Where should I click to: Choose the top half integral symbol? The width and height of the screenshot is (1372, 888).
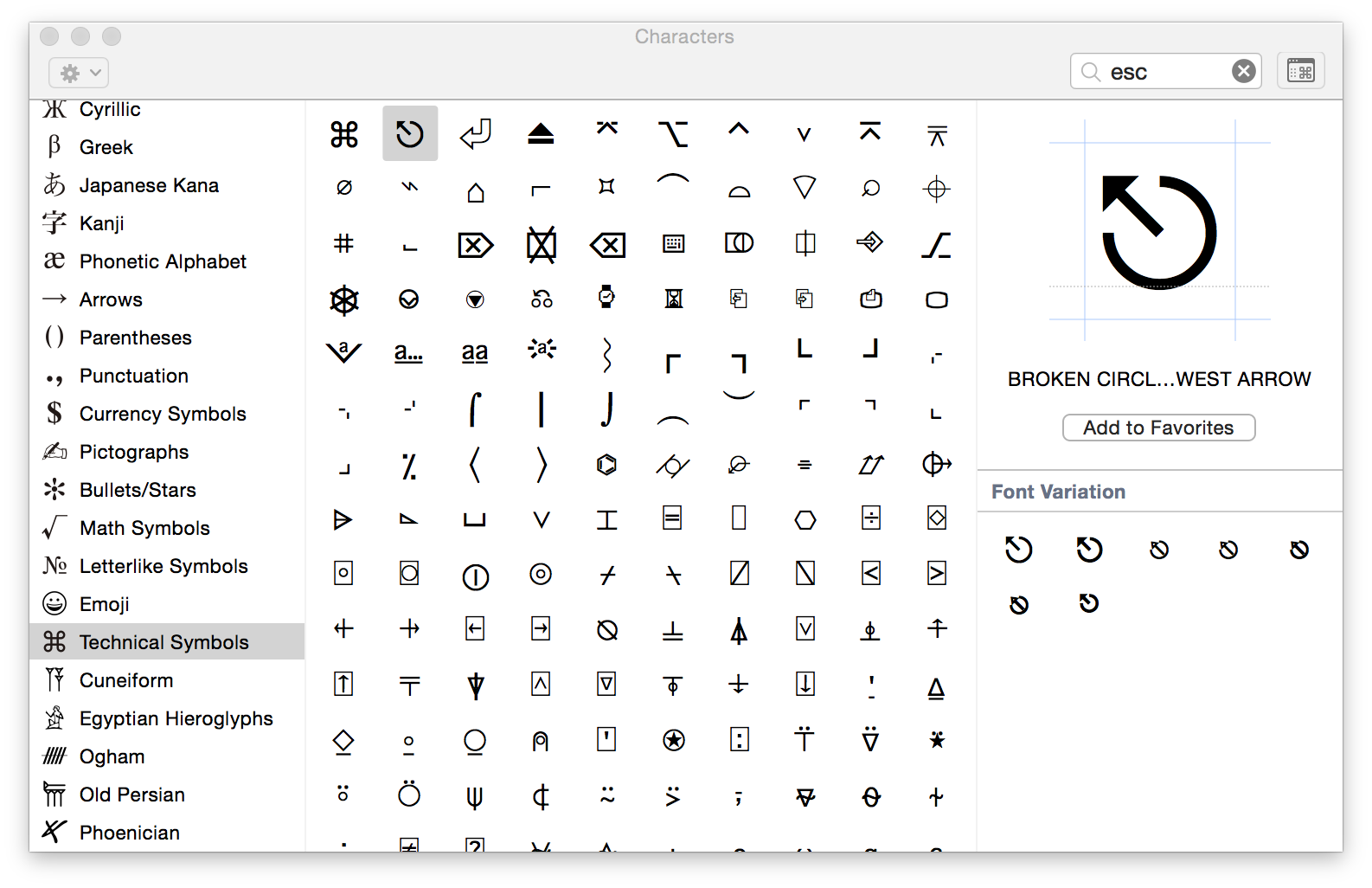pyautogui.click(x=475, y=409)
